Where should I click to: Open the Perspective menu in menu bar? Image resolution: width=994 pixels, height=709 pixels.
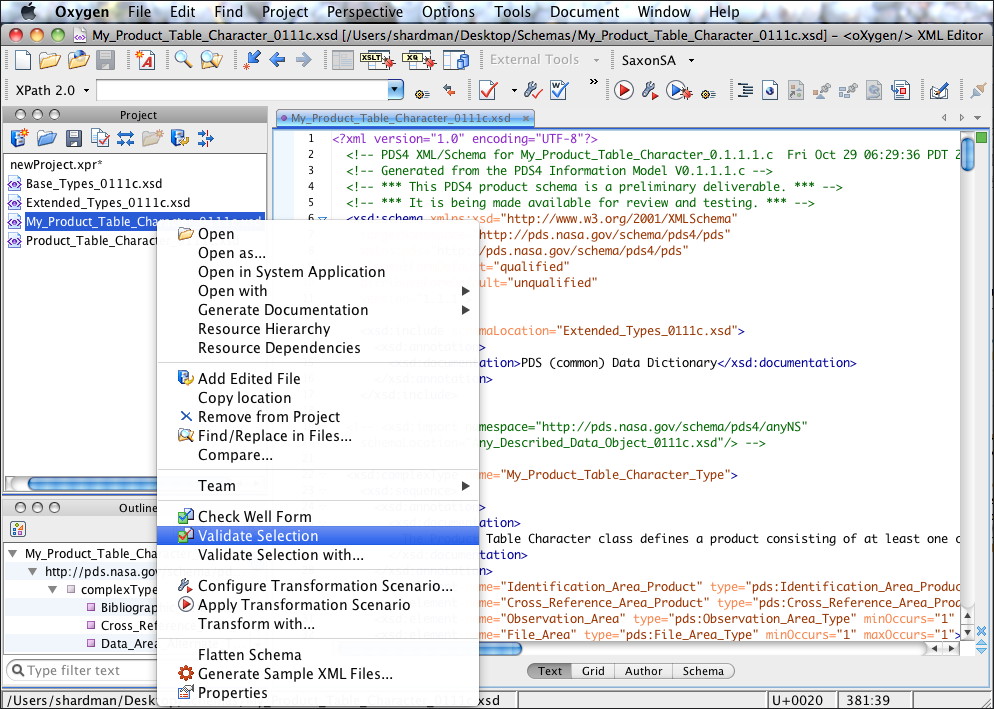[x=365, y=12]
